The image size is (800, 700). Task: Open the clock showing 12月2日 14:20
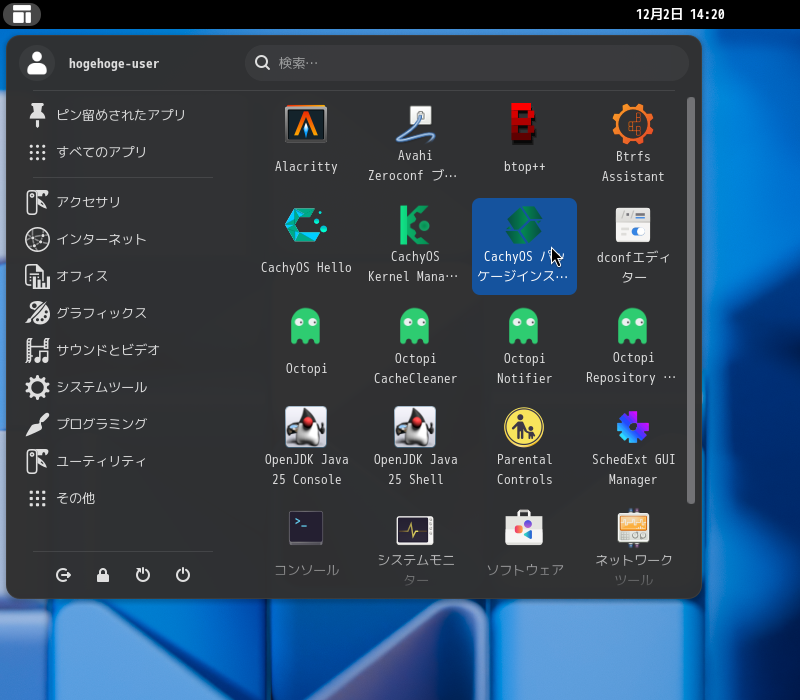680,14
